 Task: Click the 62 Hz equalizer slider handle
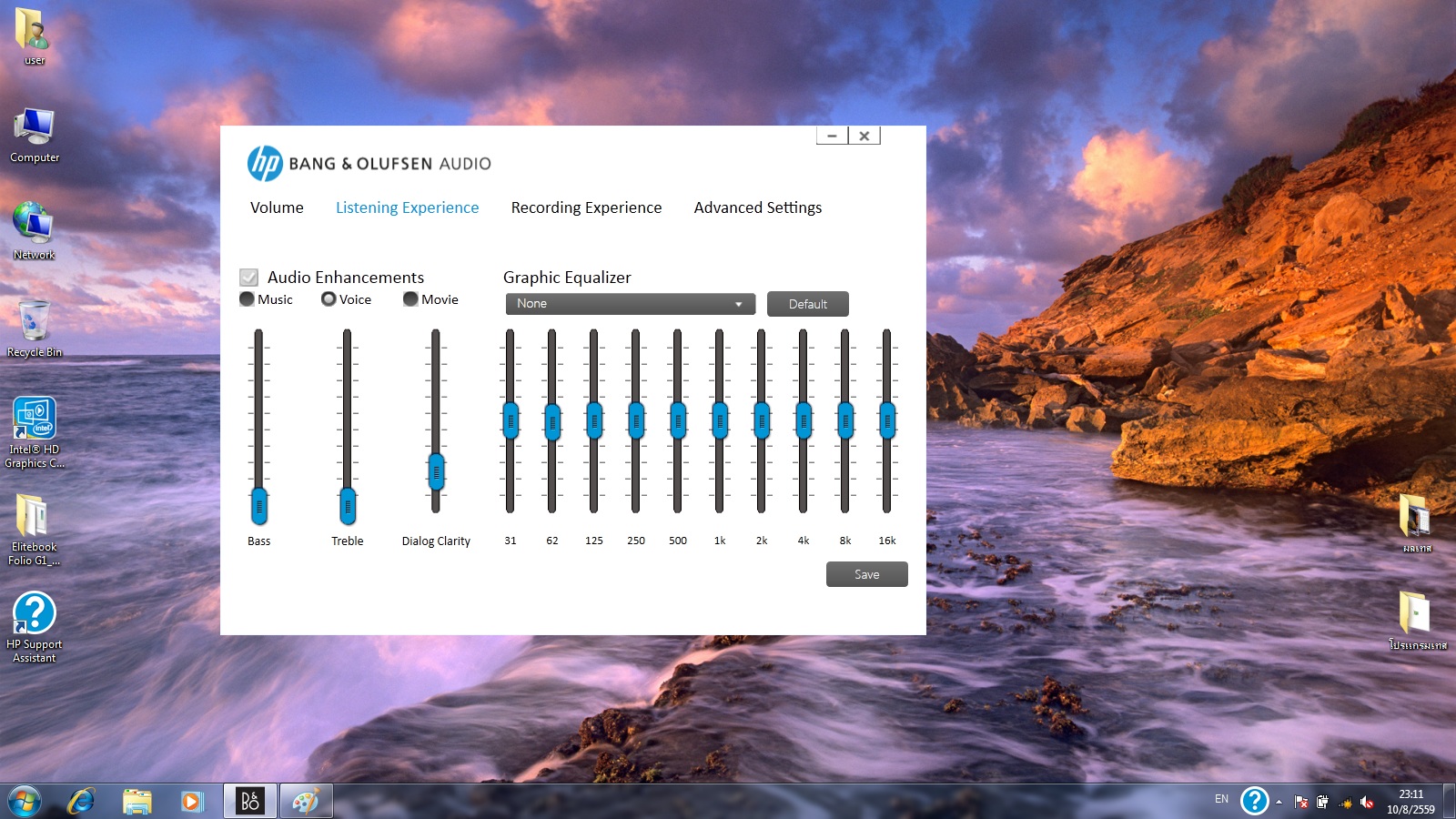[552, 420]
